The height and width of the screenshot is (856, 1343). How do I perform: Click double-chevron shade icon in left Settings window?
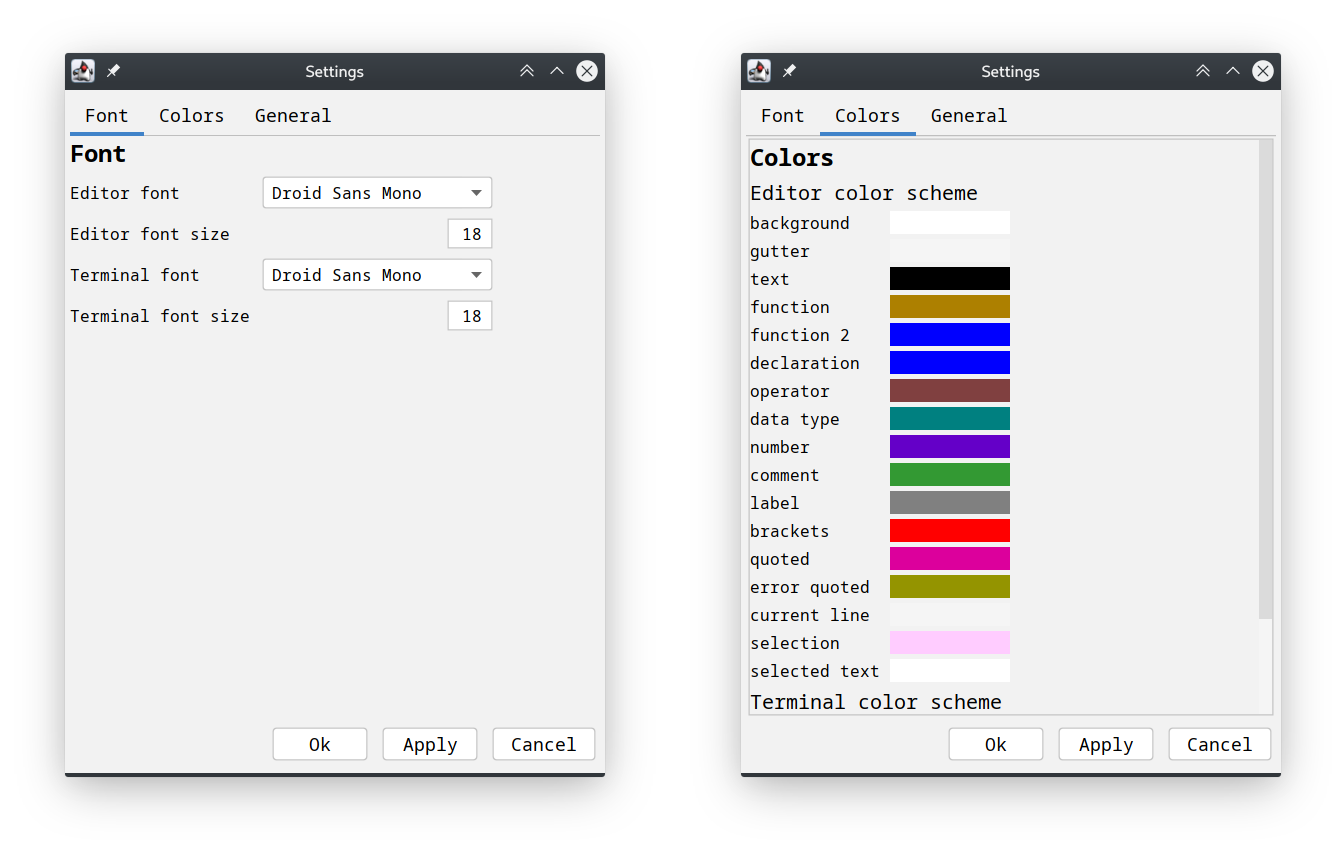(527, 71)
